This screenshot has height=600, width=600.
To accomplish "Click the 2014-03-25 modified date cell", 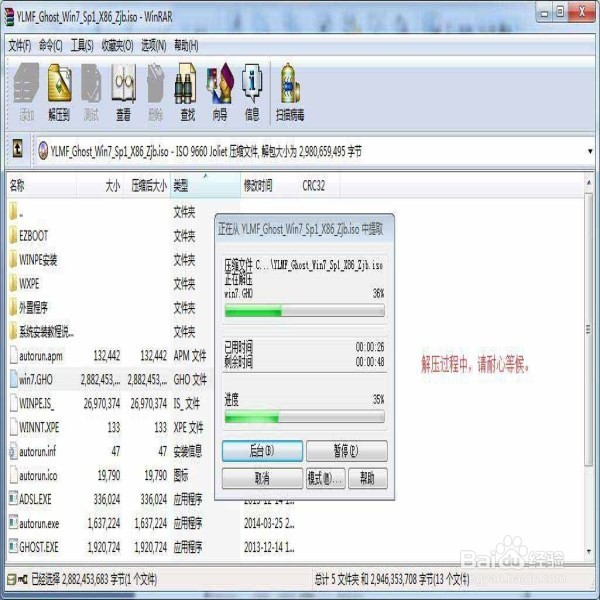I will click(269, 523).
